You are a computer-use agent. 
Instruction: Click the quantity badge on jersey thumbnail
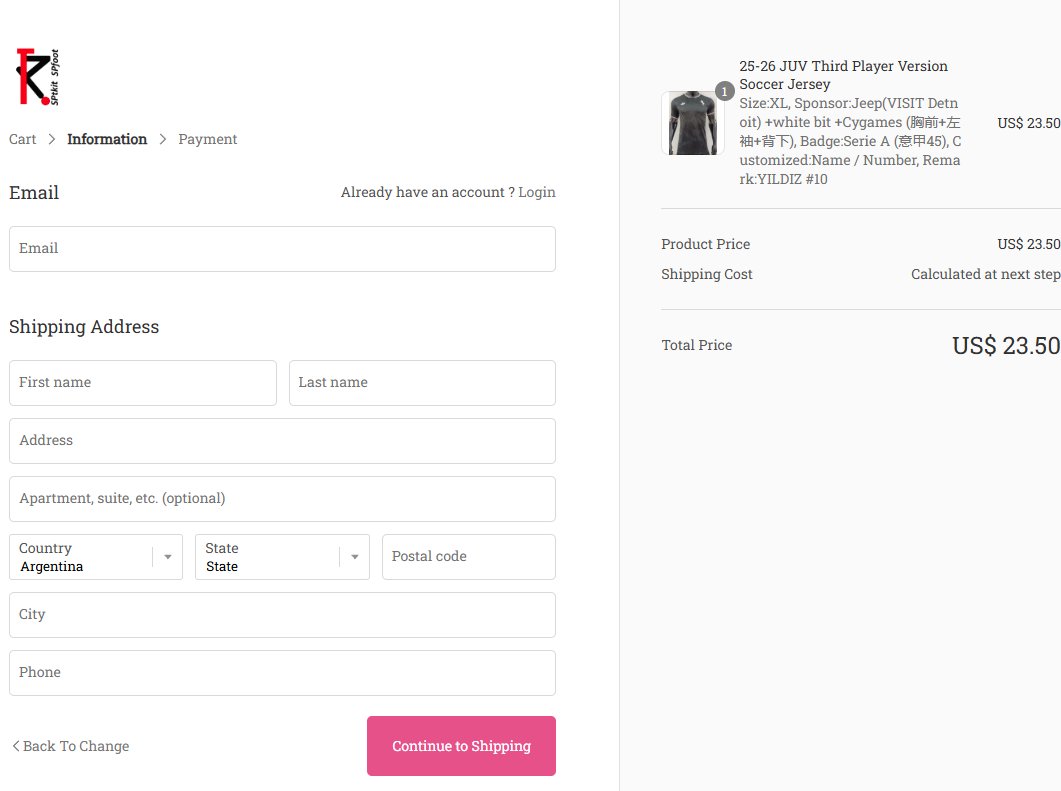point(725,91)
